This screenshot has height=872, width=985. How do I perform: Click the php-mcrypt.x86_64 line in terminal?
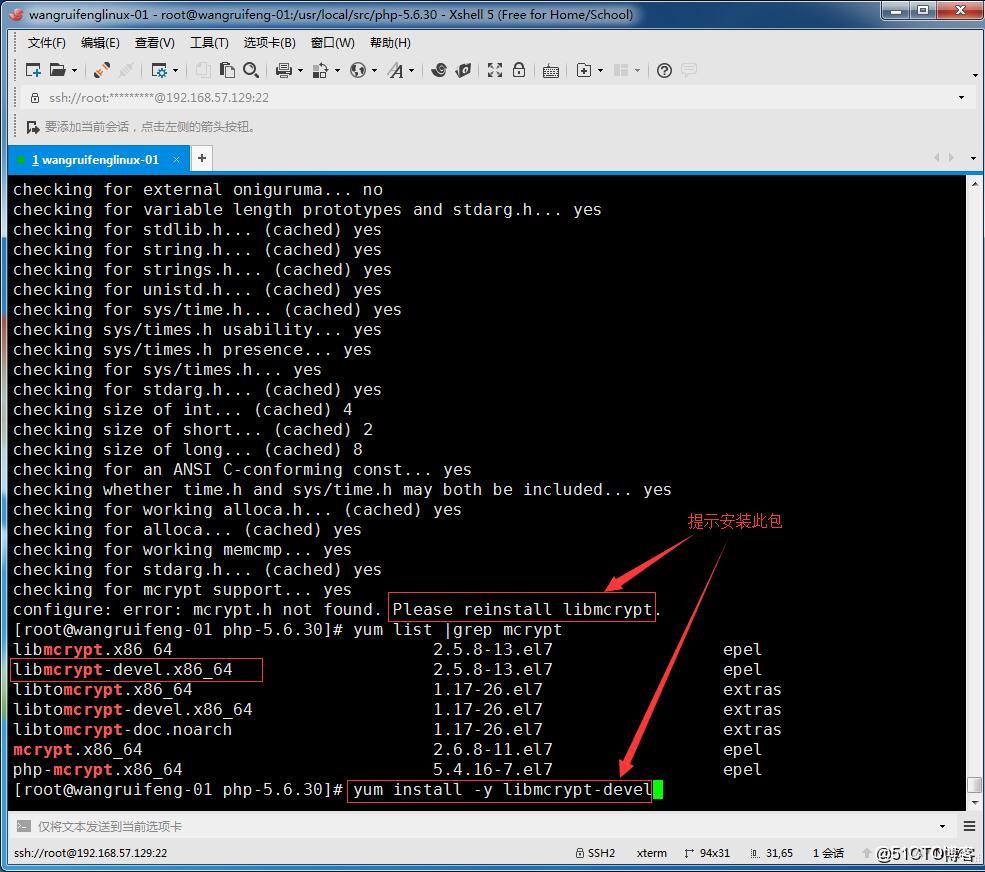tap(97, 770)
